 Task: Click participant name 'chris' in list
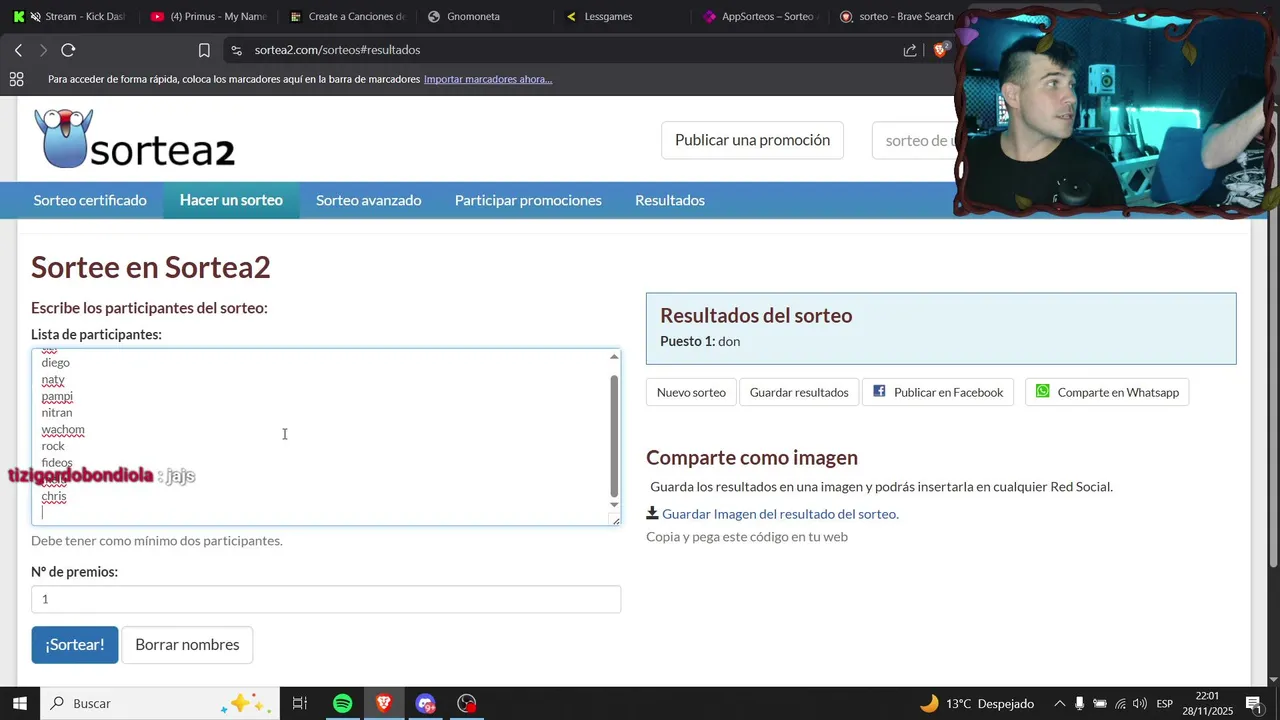[54, 497]
